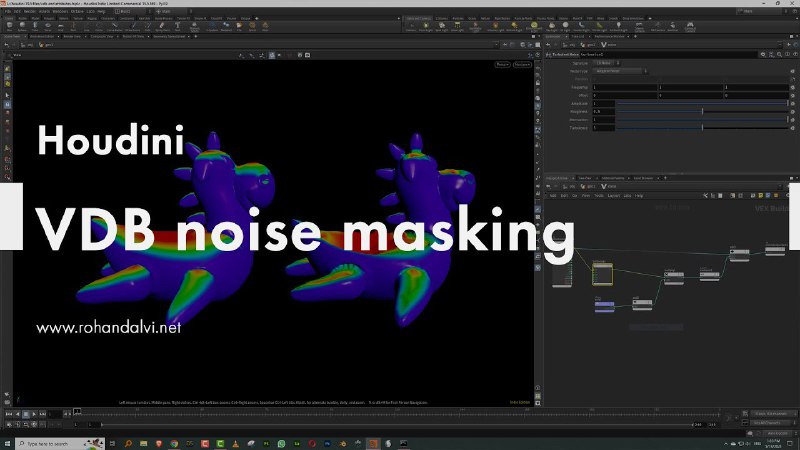Select the Tube shelf tool
Viewport: 800px width, 450px height.
[x=35, y=26]
